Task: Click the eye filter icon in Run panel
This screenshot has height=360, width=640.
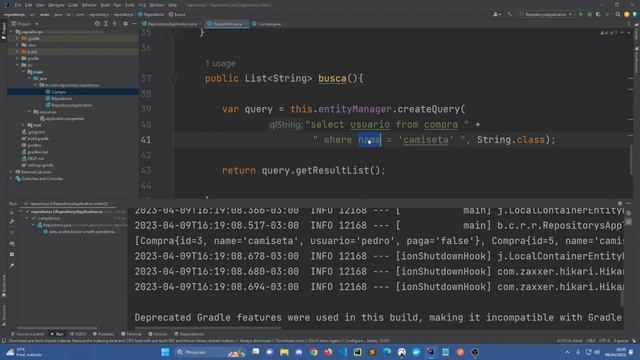Action: (x=12, y=244)
